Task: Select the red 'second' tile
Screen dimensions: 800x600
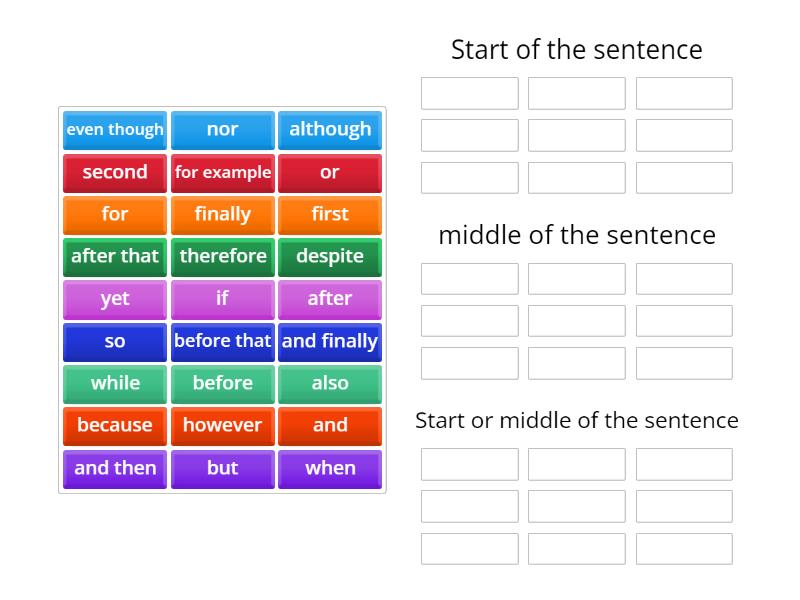Action: 115,172
